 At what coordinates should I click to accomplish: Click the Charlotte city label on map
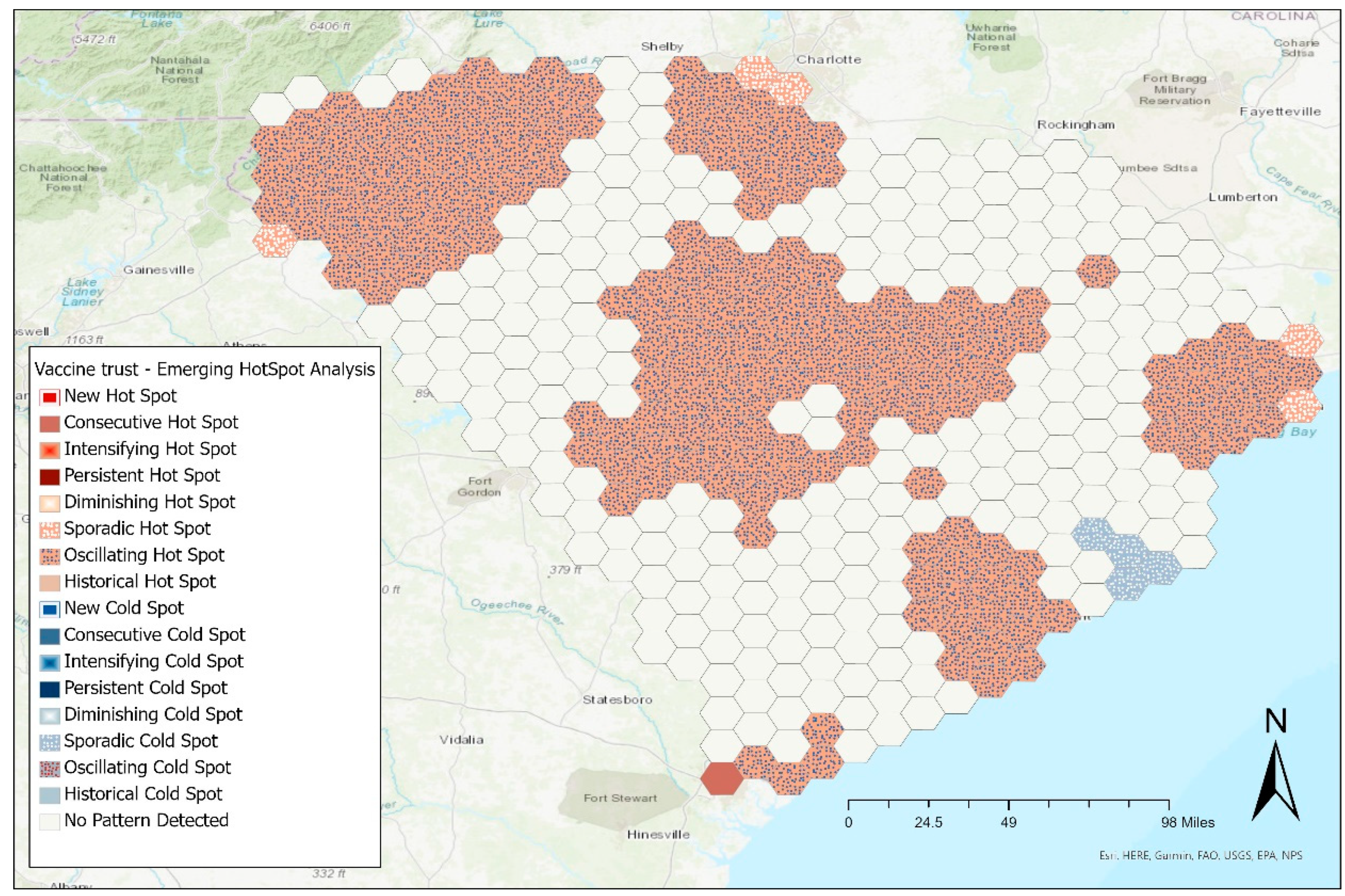(x=828, y=60)
